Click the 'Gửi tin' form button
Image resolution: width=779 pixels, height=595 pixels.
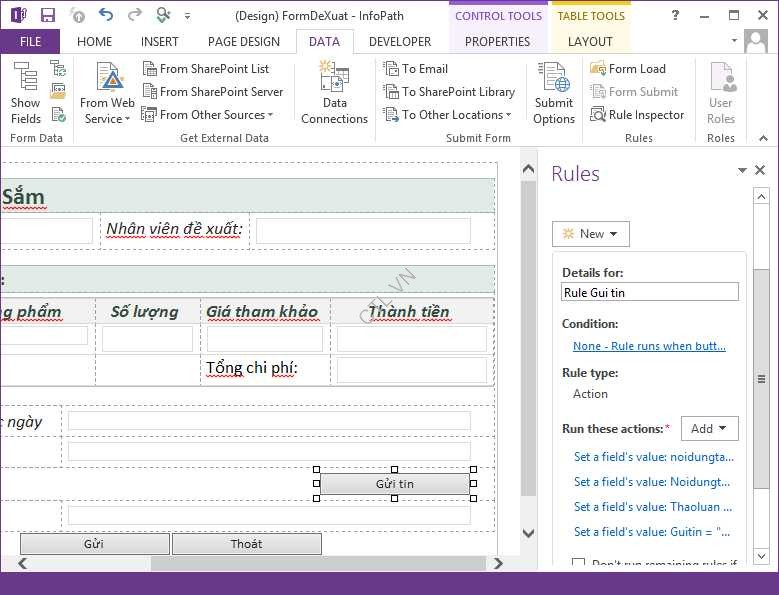[394, 484]
